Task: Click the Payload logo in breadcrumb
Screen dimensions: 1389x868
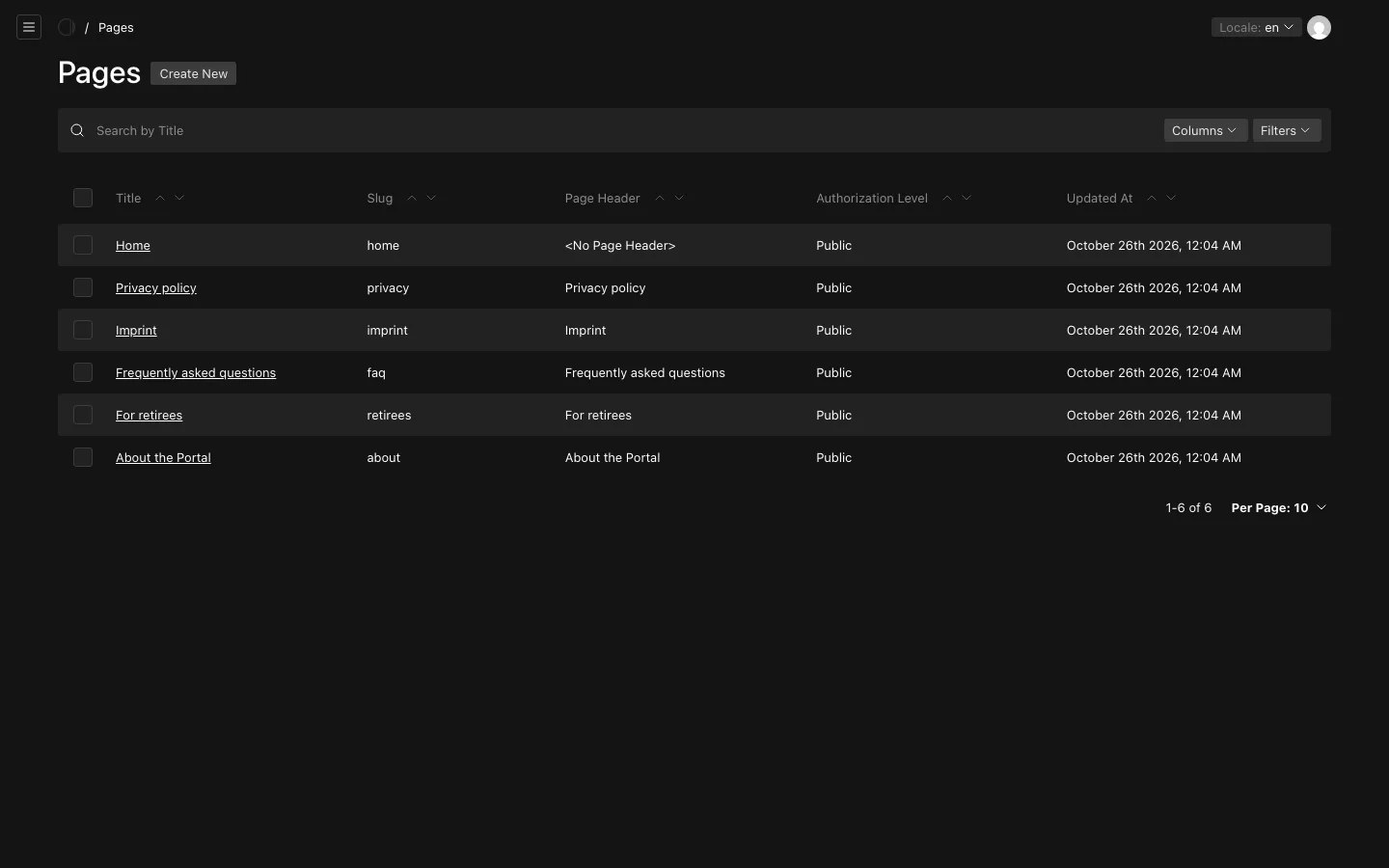Action: coord(67,27)
